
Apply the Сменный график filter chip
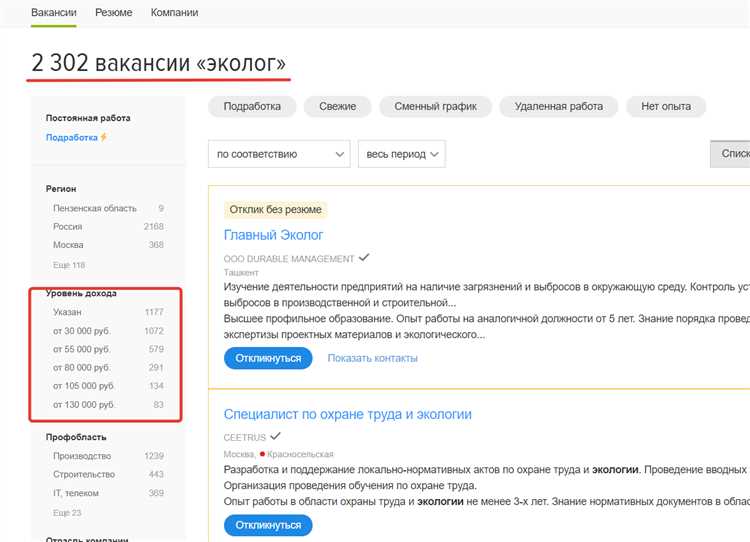tap(435, 106)
